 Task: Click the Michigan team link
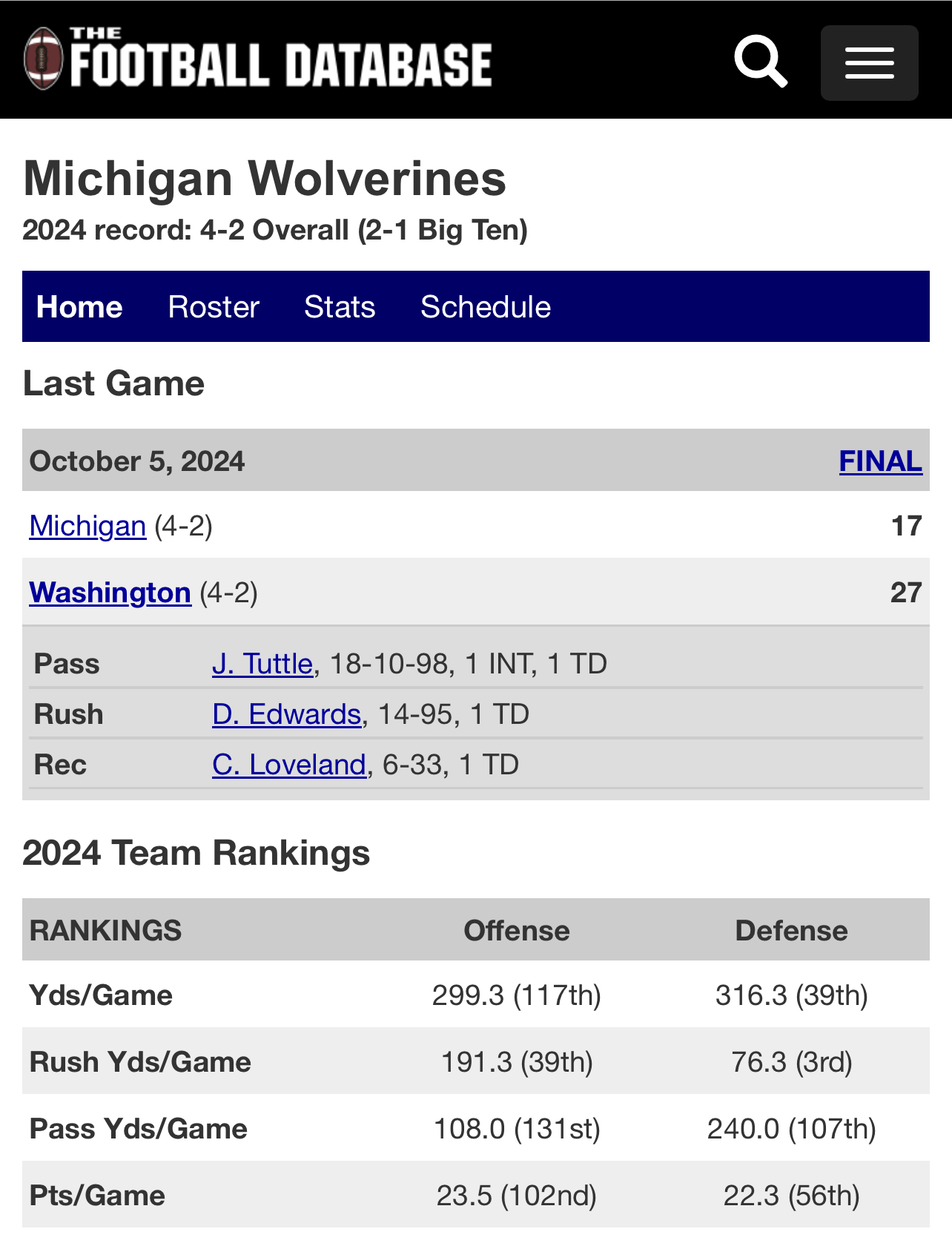[x=87, y=526]
